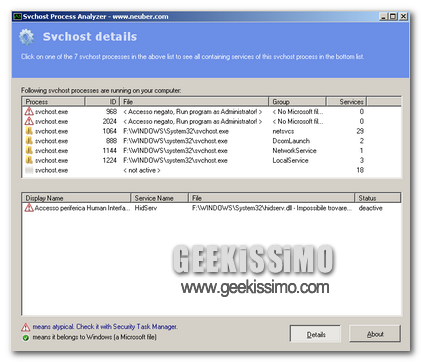Viewport: 421px width, 362px height.
Task: Select 'Accesso negato' file text for ID 968
Action: click(x=193, y=111)
